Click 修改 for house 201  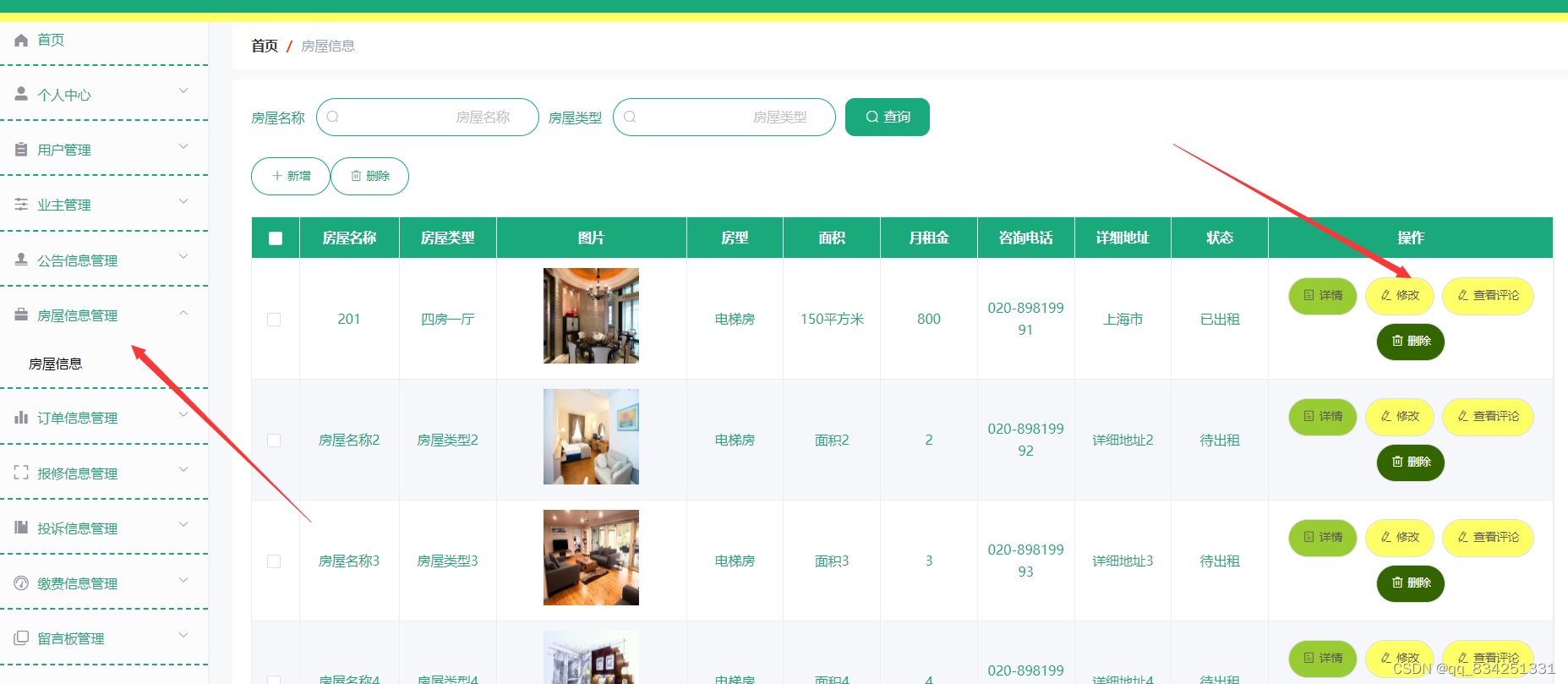point(1400,296)
